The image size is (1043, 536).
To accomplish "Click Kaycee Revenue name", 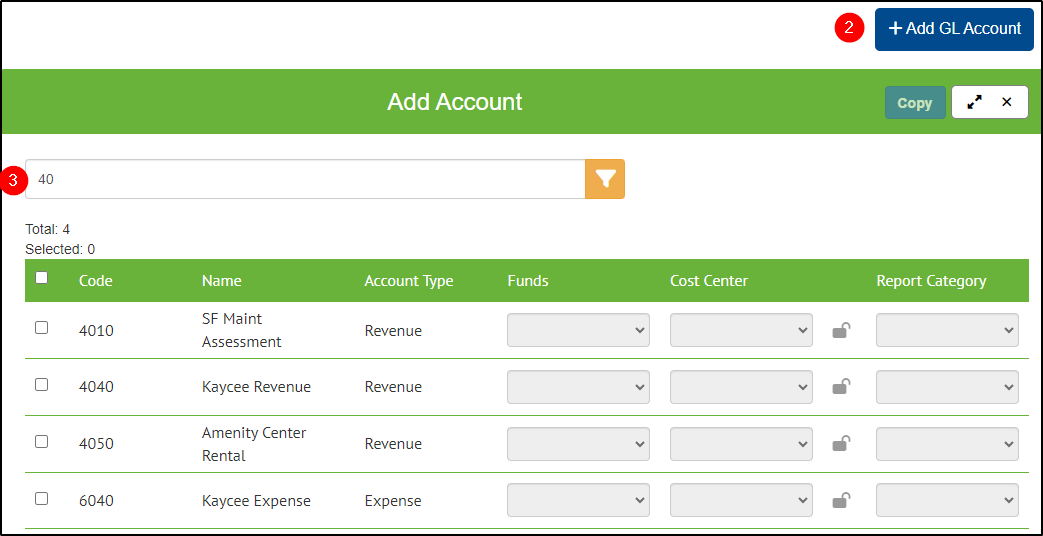I will click(x=256, y=387).
